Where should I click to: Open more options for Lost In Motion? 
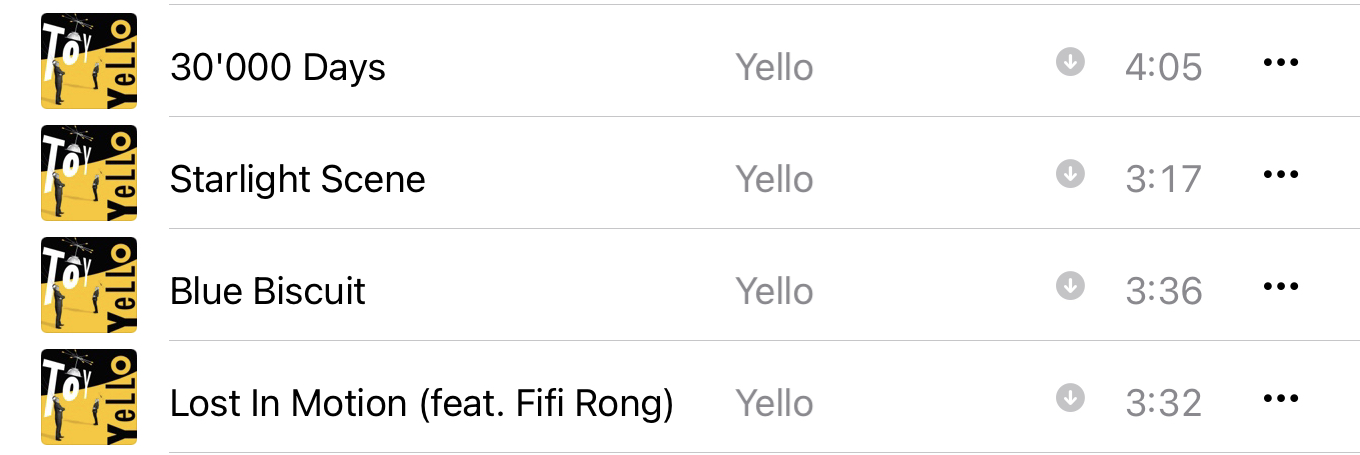[x=1280, y=399]
